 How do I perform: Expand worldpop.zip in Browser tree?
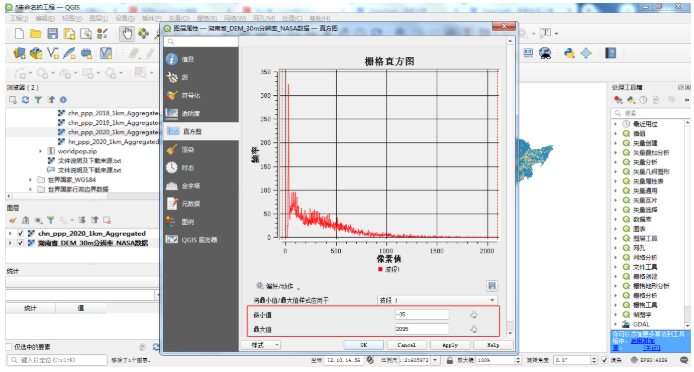pos(41,151)
